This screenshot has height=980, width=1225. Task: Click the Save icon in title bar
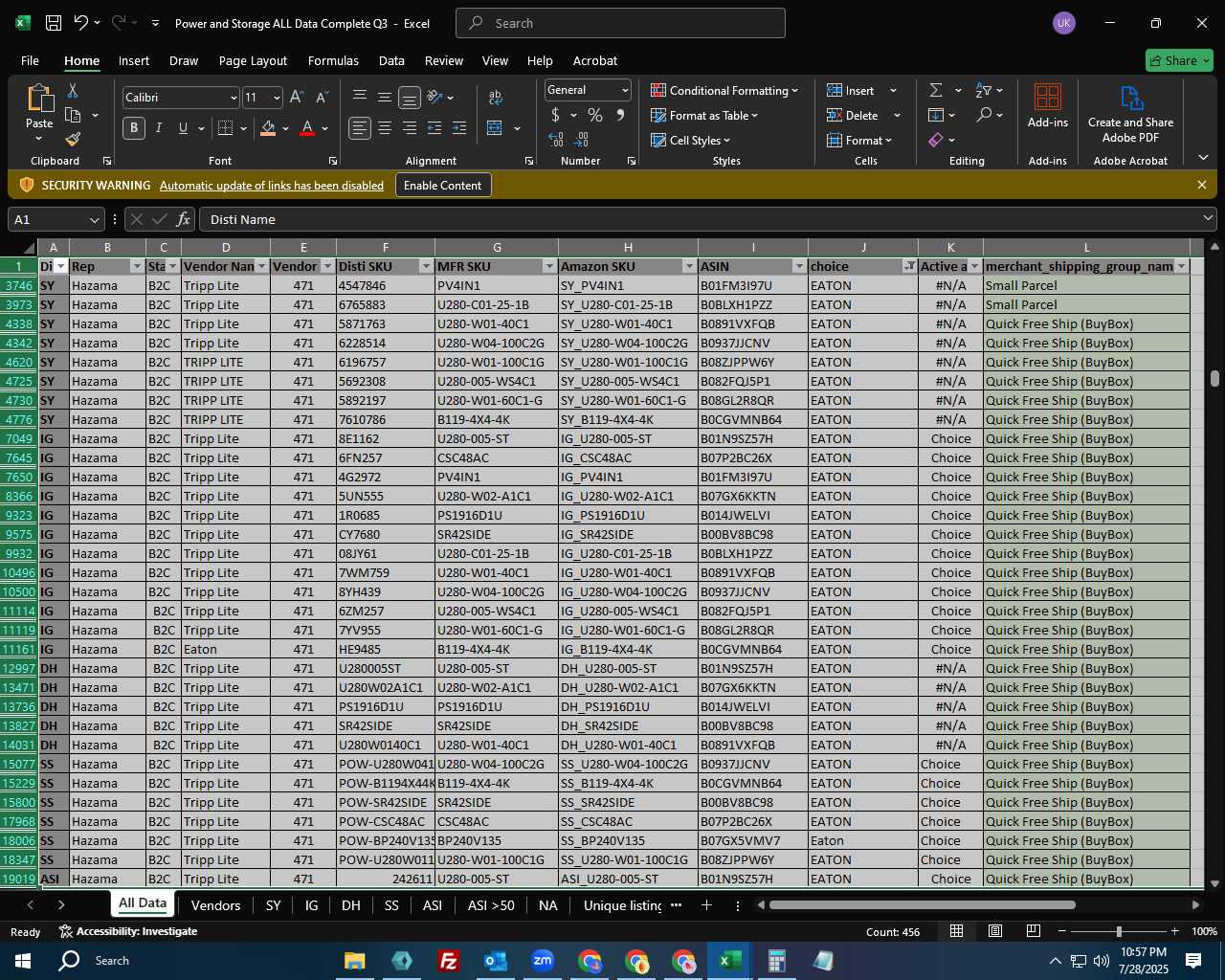click(x=54, y=23)
